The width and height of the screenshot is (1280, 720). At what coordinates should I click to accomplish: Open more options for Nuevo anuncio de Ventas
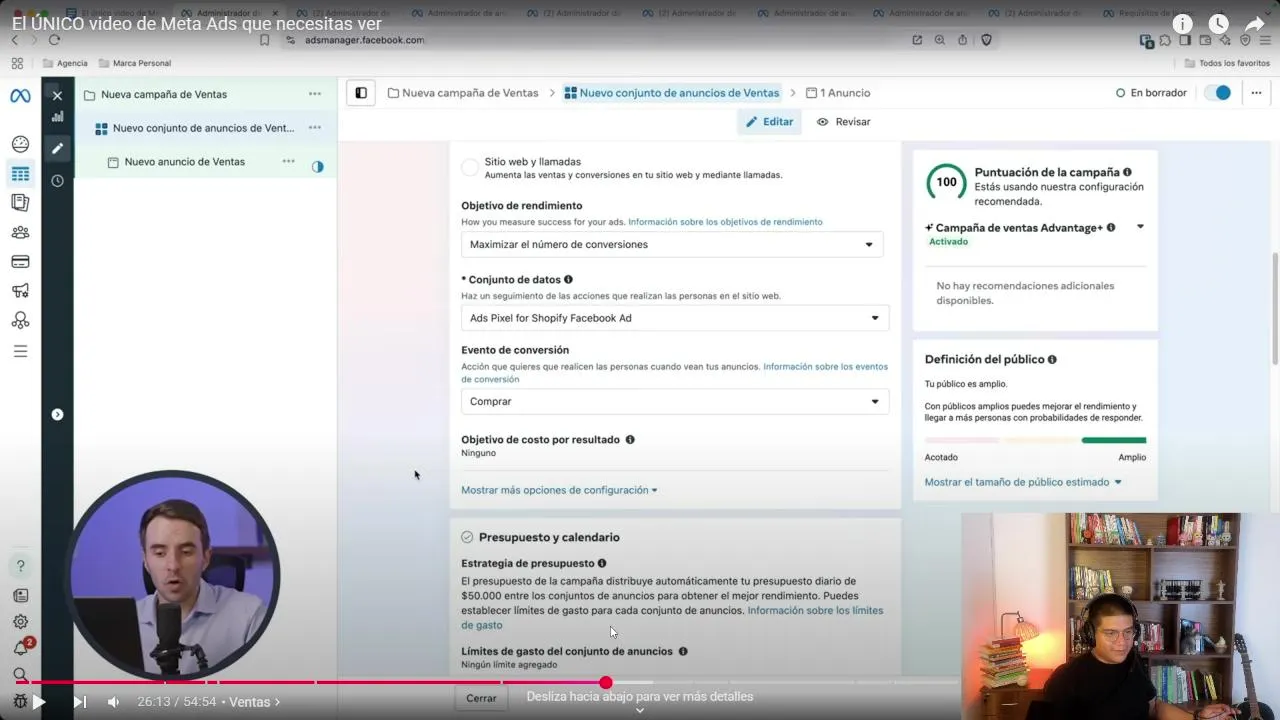click(288, 161)
